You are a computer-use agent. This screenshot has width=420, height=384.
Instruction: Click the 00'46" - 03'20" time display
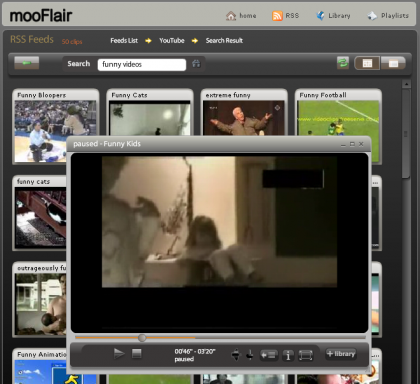[x=195, y=351]
